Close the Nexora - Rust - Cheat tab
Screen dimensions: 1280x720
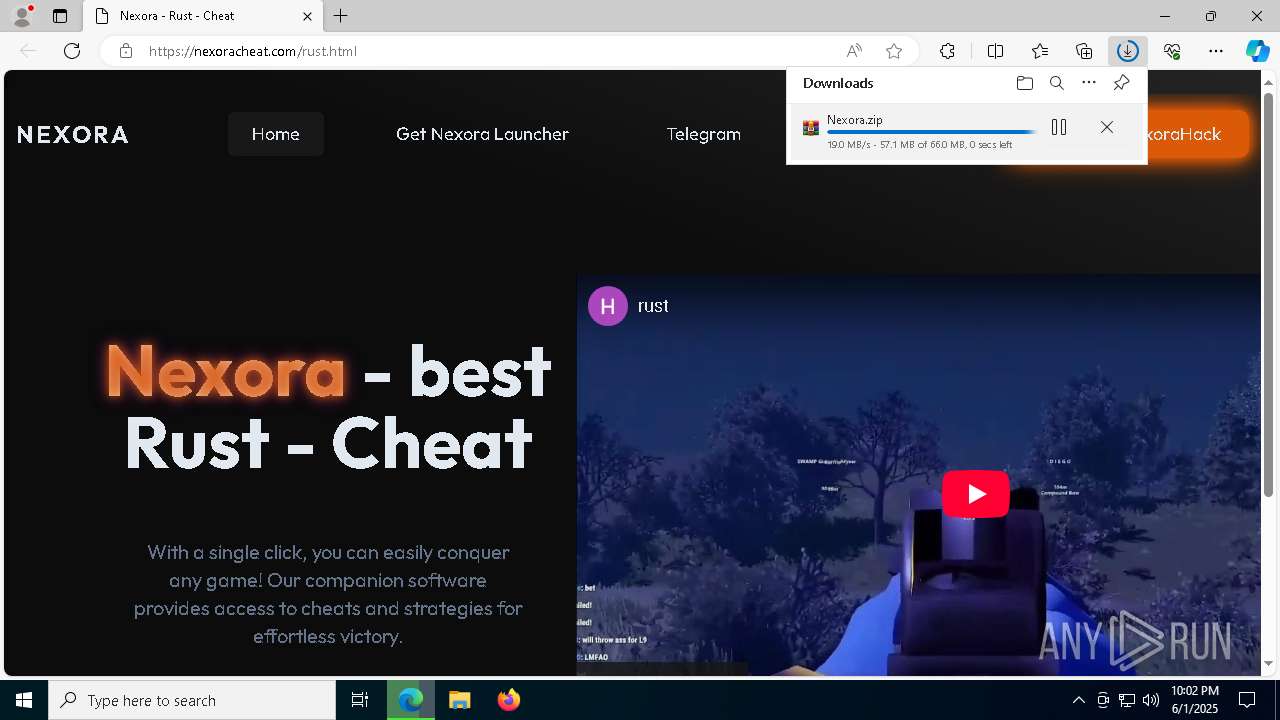point(308,16)
